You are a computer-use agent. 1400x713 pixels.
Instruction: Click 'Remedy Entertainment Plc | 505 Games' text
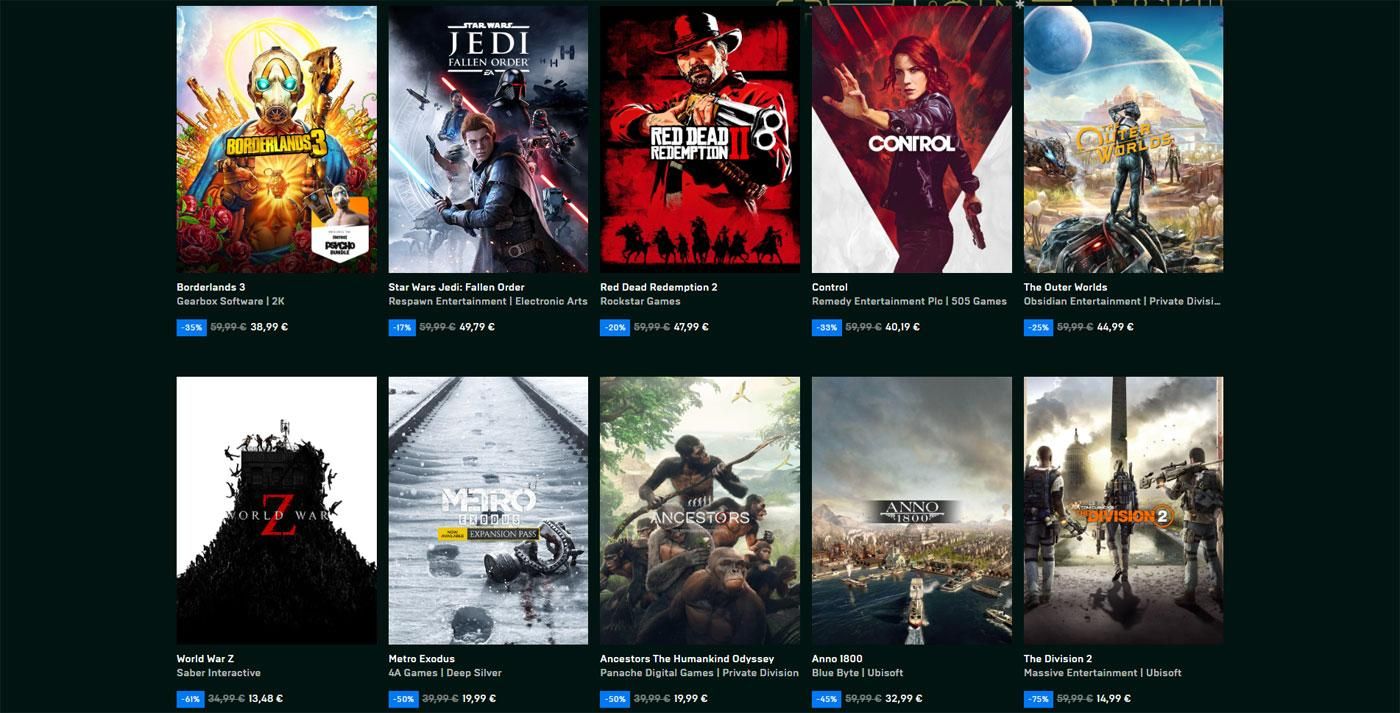point(909,301)
